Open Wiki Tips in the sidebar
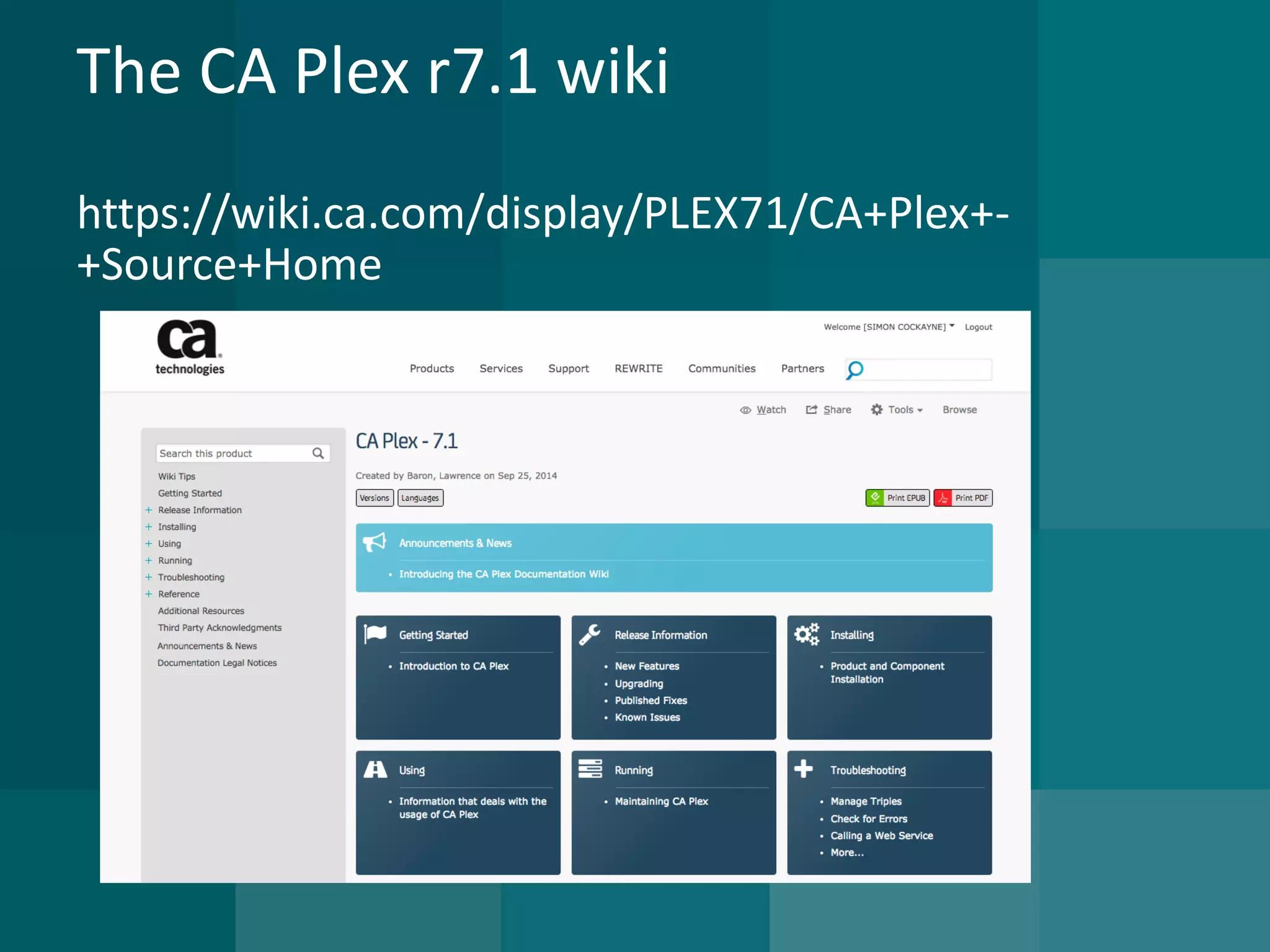The height and width of the screenshot is (952, 1270). point(177,476)
